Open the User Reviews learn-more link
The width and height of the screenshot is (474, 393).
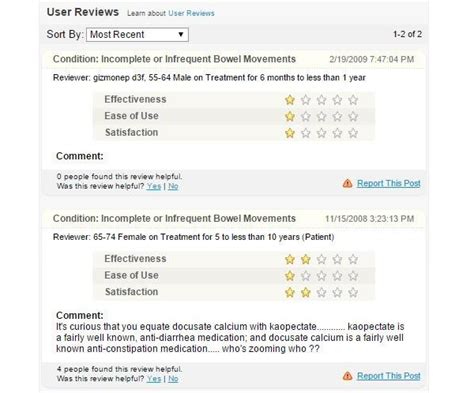click(191, 13)
